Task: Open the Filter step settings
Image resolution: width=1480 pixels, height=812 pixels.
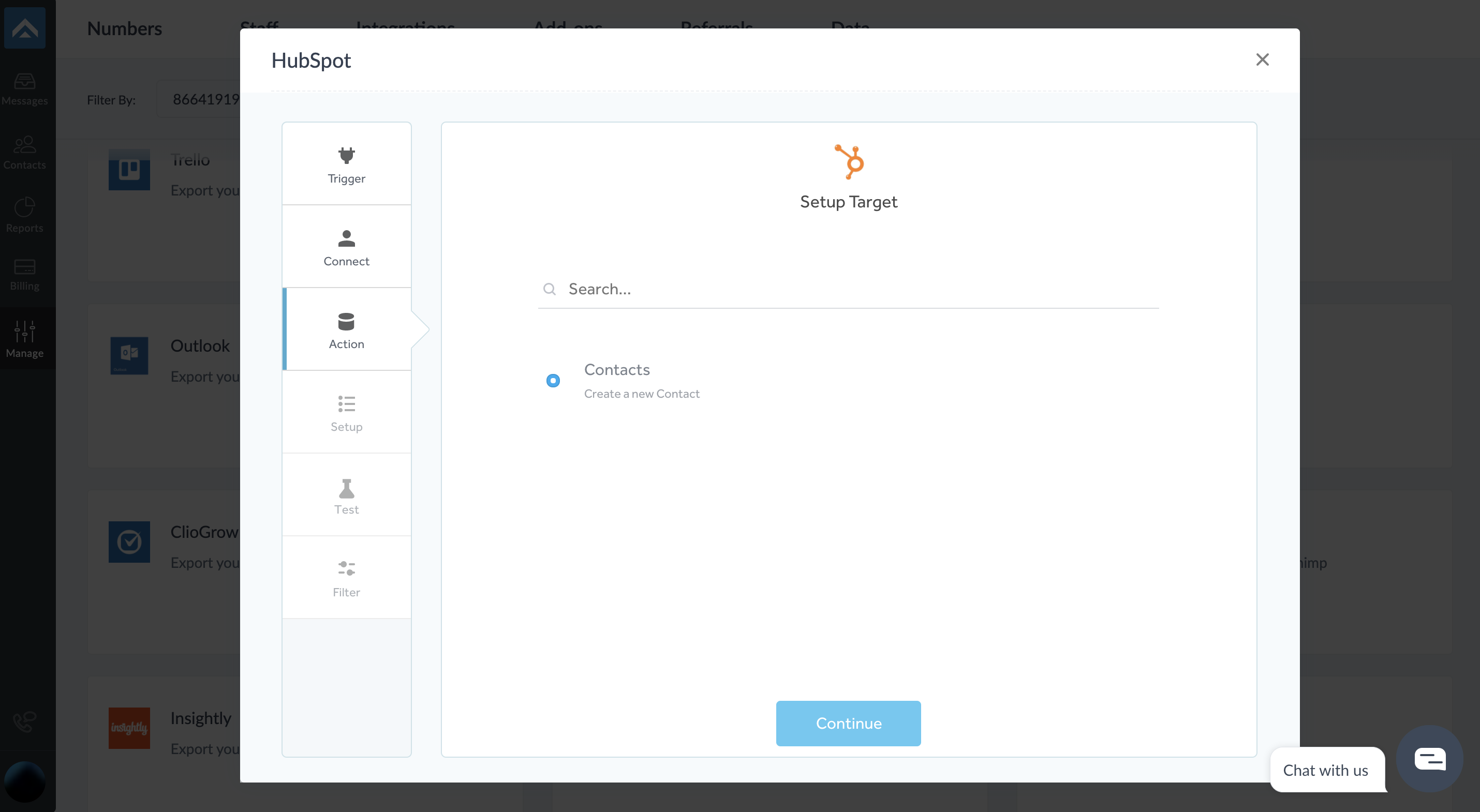Action: [346, 577]
